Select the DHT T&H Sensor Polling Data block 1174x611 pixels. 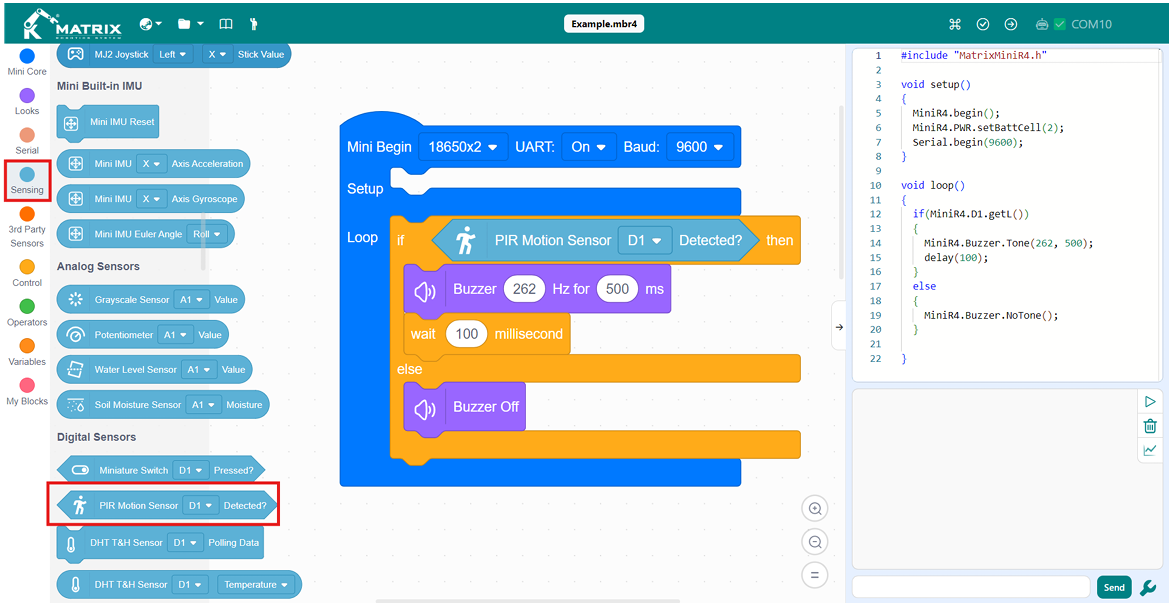tap(160, 543)
